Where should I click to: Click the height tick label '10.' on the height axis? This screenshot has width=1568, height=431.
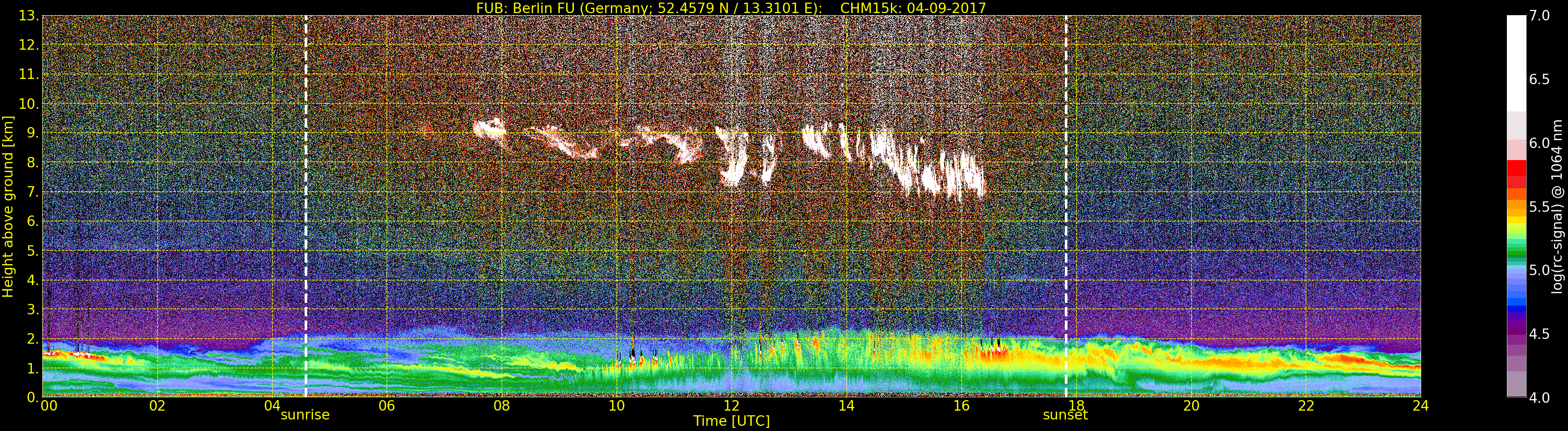[29, 104]
